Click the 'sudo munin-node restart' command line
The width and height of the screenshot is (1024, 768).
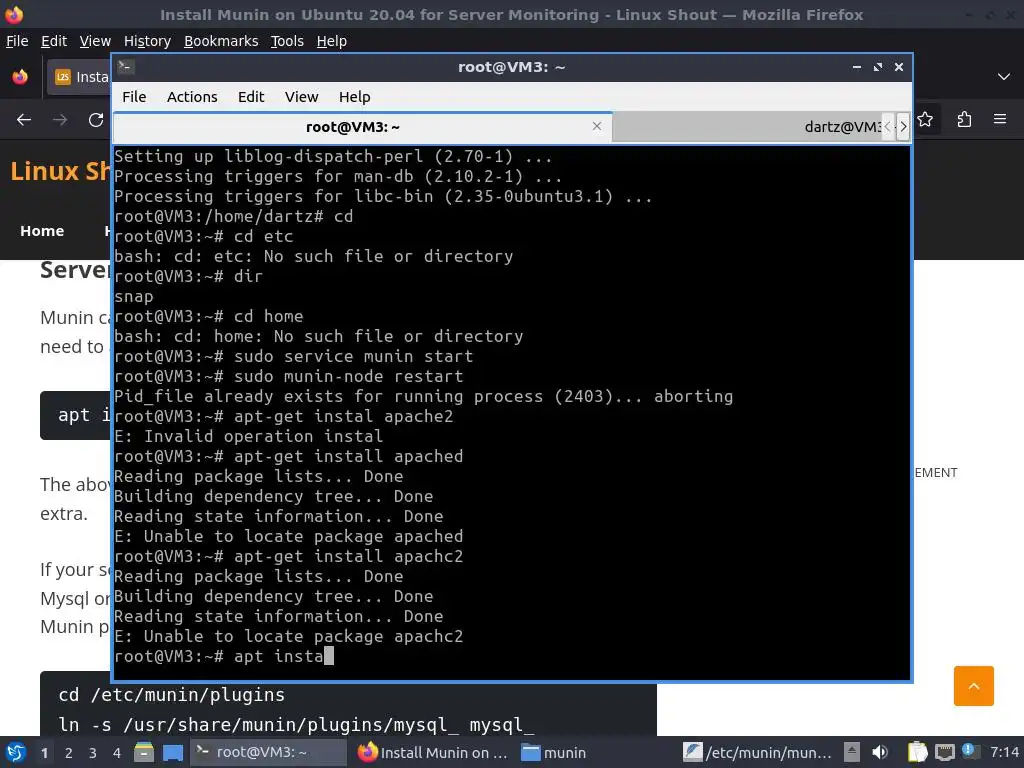289,376
